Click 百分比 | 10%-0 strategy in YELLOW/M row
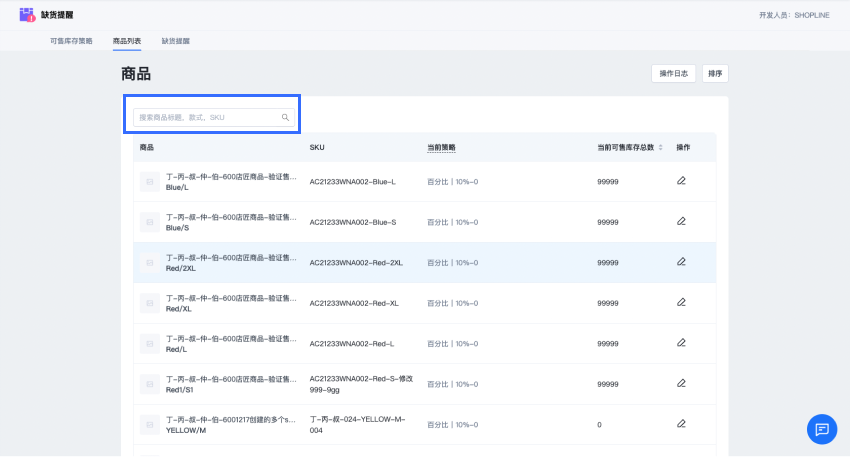 [x=453, y=425]
